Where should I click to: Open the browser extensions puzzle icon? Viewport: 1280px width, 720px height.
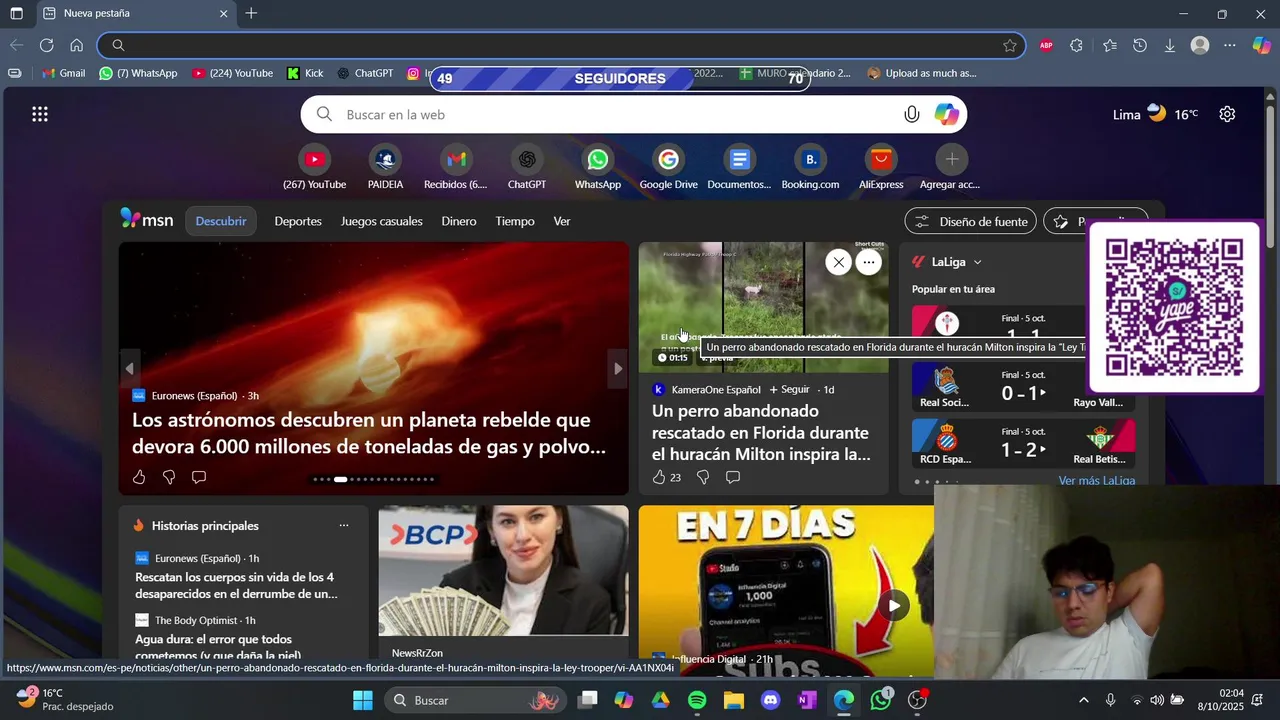(1076, 45)
